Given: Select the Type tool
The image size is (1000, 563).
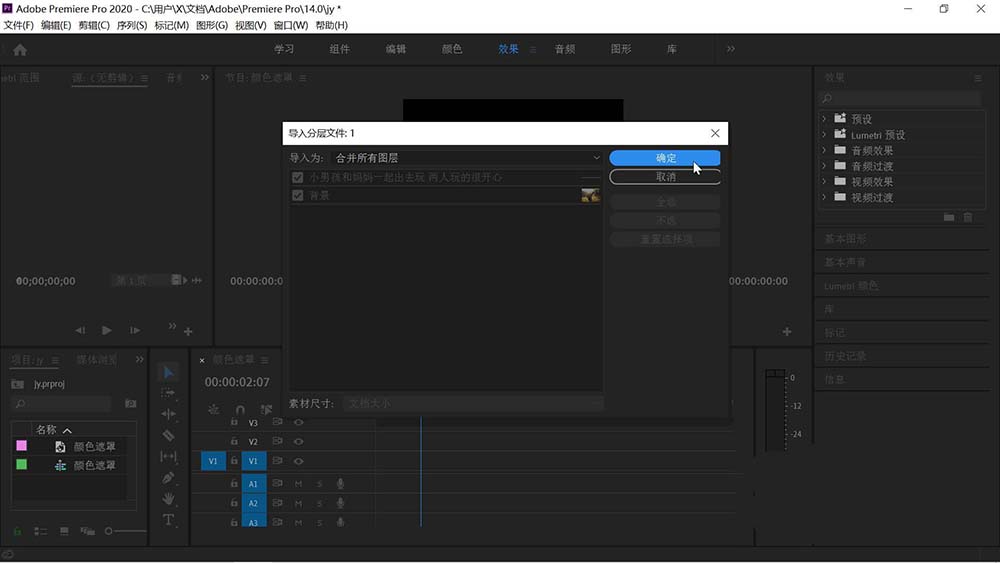Looking at the screenshot, I should coord(168,520).
